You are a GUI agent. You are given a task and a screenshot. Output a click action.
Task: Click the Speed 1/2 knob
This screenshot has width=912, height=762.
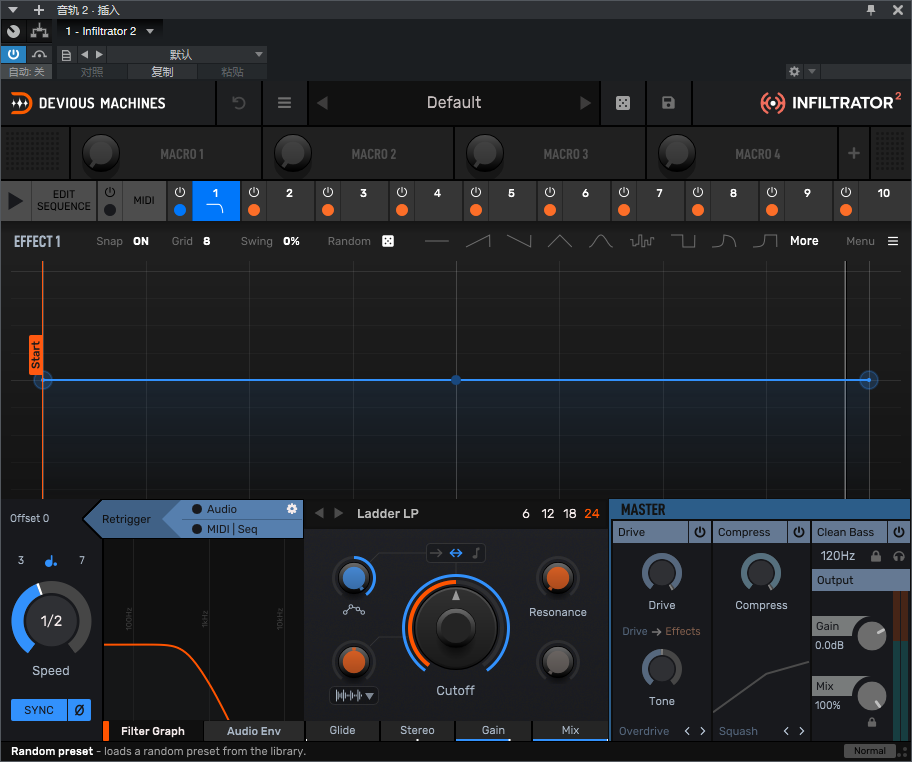[51, 621]
